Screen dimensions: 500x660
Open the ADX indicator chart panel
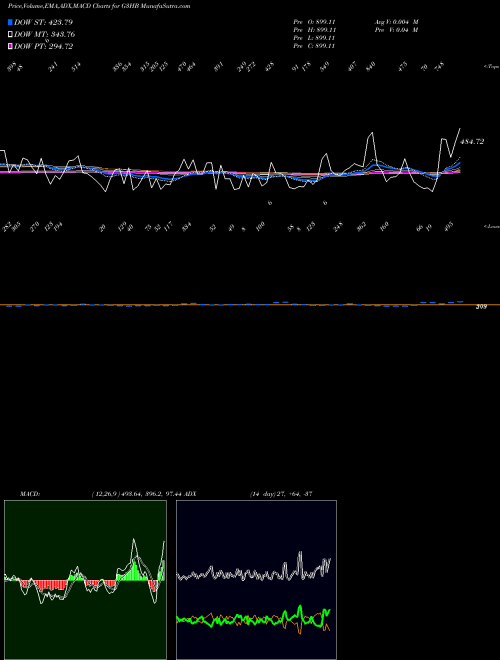tap(256, 580)
